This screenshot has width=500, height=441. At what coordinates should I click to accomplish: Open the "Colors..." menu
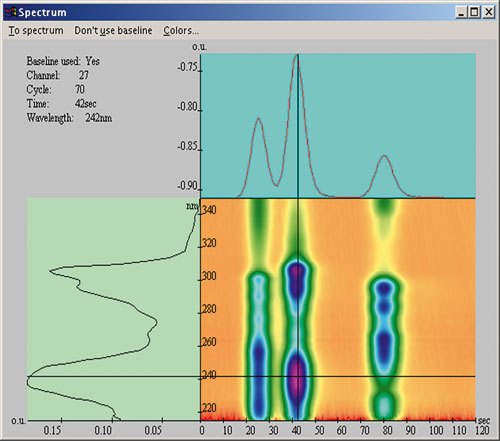pos(181,30)
